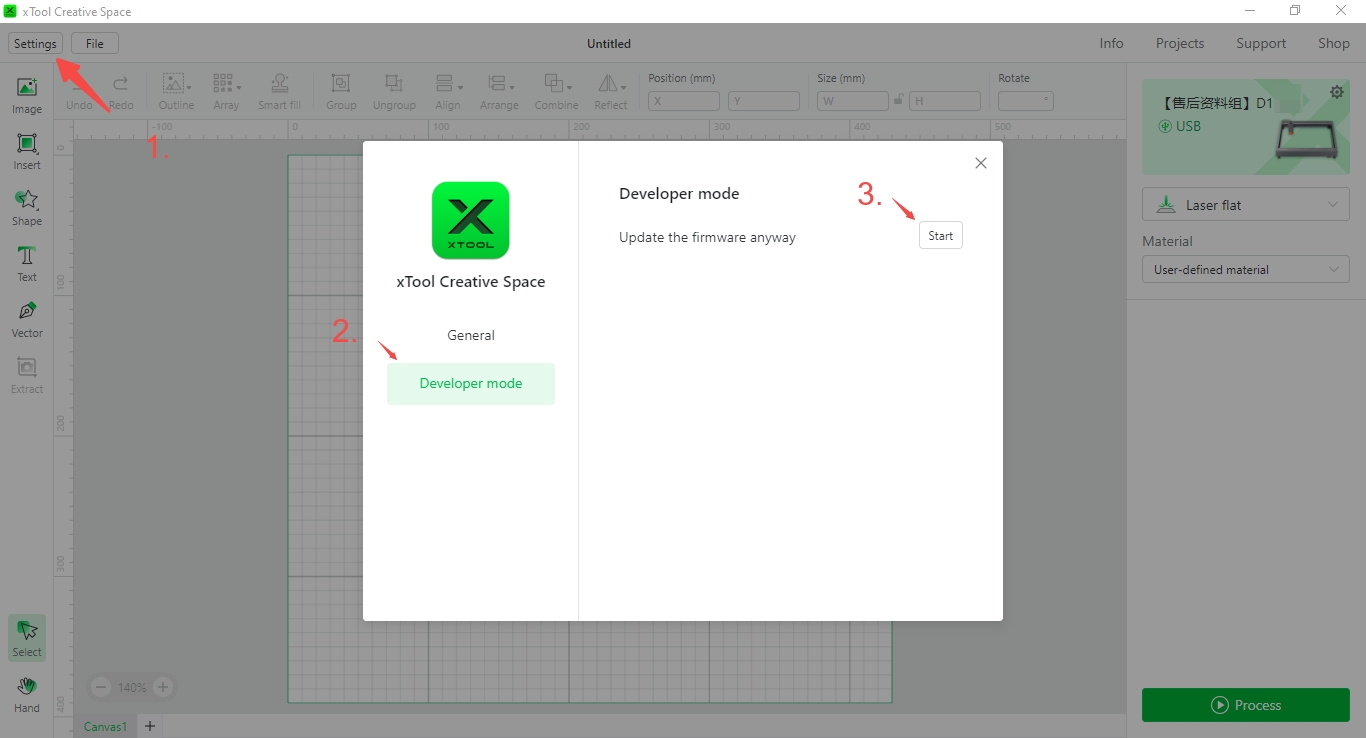Viewport: 1366px width, 738px height.
Task: Select the Vector pen tool
Action: pos(27,320)
